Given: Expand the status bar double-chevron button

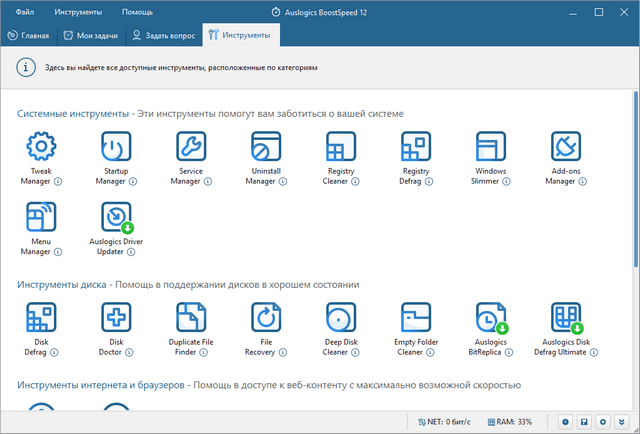Looking at the screenshot, I should click(x=622, y=422).
